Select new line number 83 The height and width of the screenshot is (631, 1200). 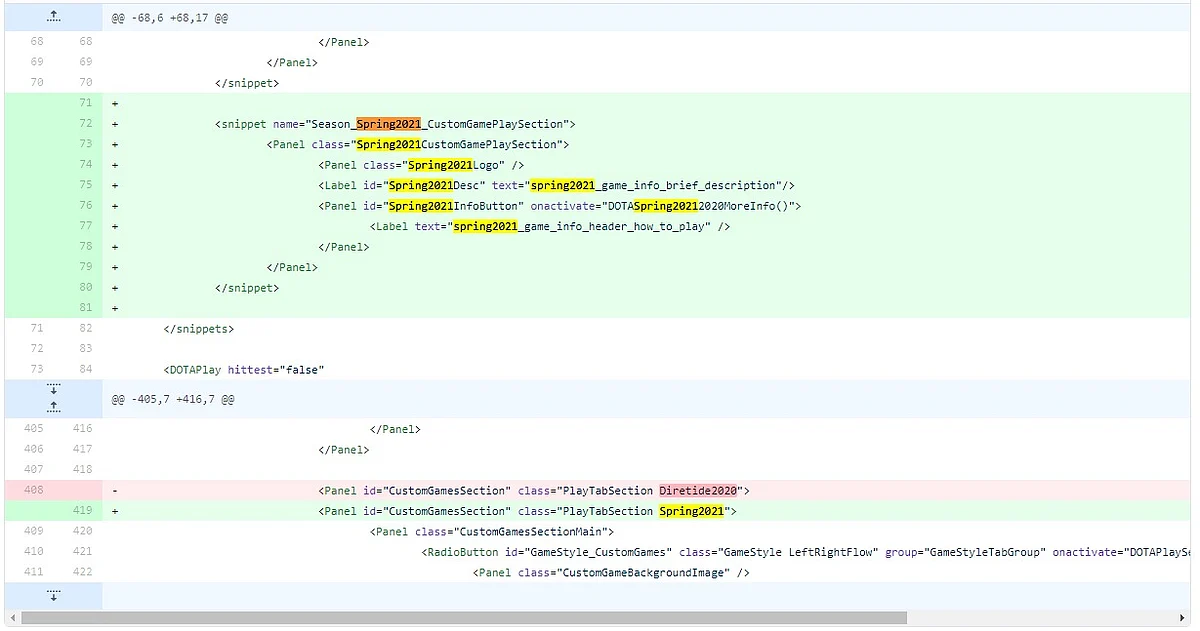pos(85,349)
